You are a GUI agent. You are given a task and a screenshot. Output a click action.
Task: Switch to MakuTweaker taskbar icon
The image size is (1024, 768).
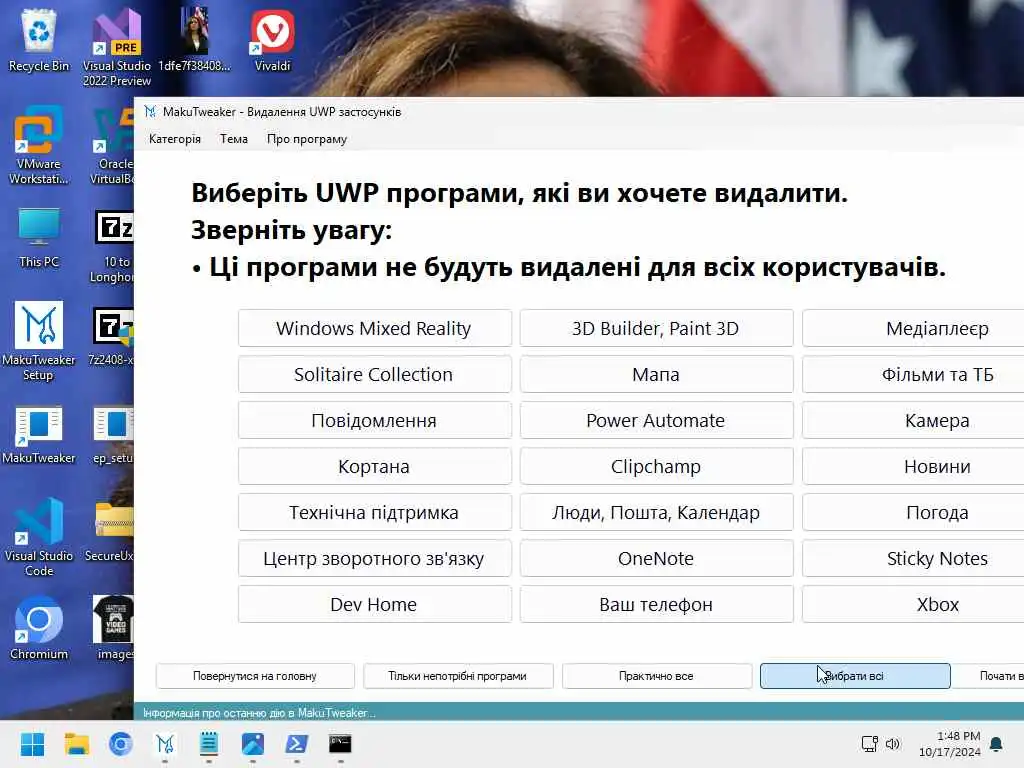tap(165, 744)
